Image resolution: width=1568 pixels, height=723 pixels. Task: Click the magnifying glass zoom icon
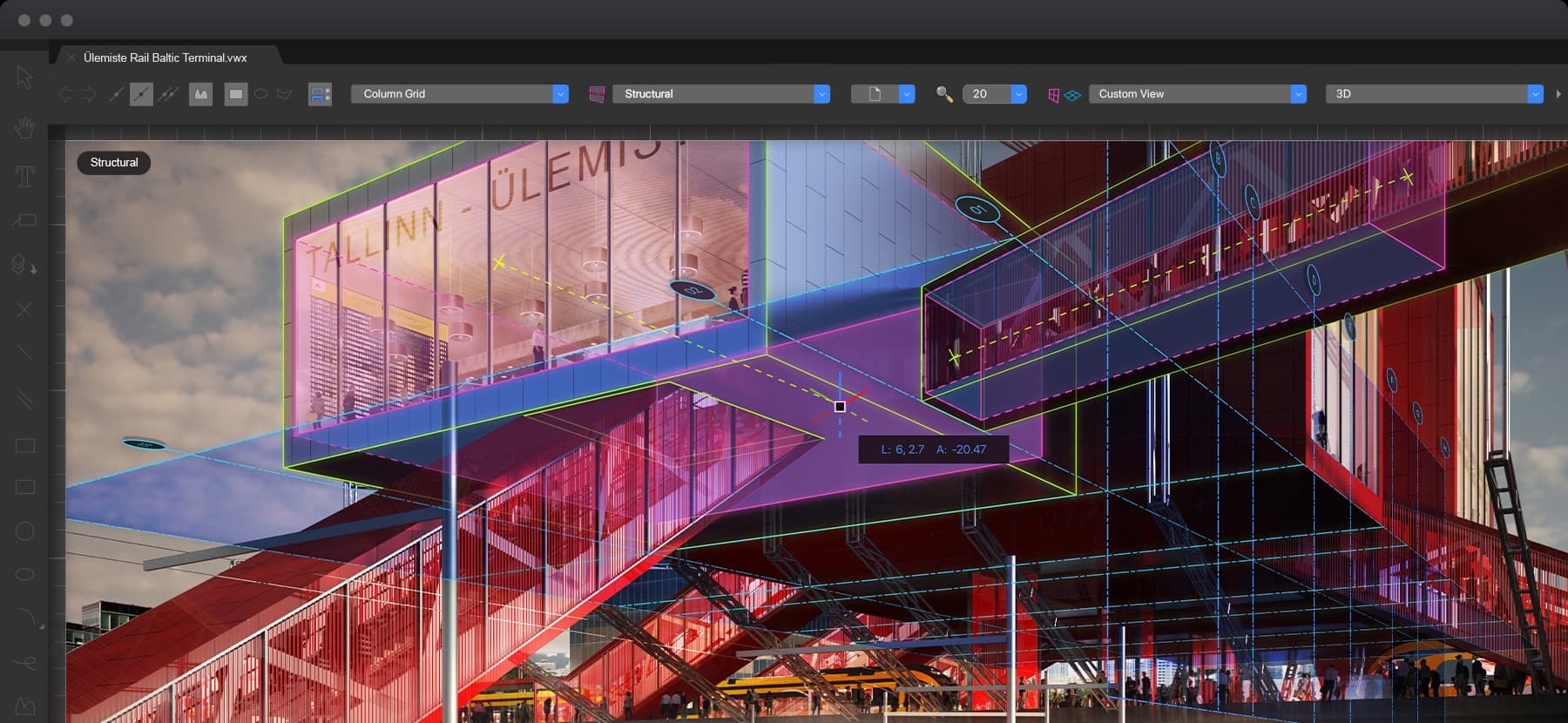pyautogui.click(x=943, y=94)
